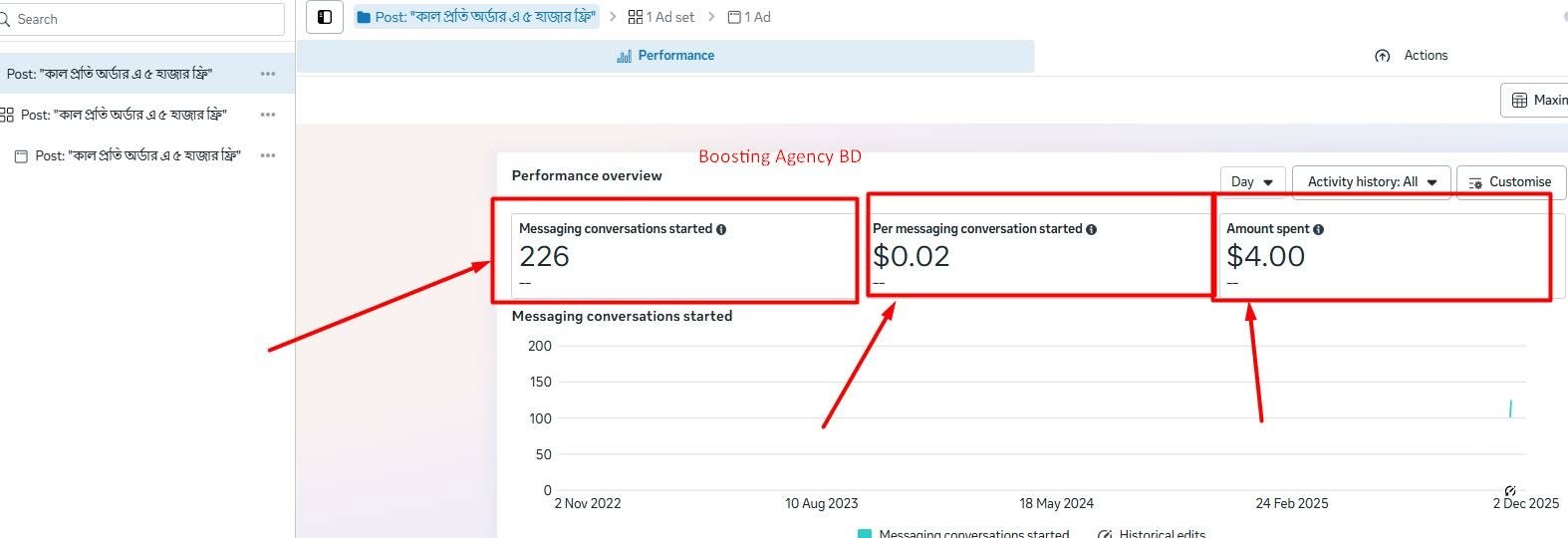Image resolution: width=1568 pixels, height=538 pixels.
Task: Click the Performance bar chart icon
Action: 625,56
